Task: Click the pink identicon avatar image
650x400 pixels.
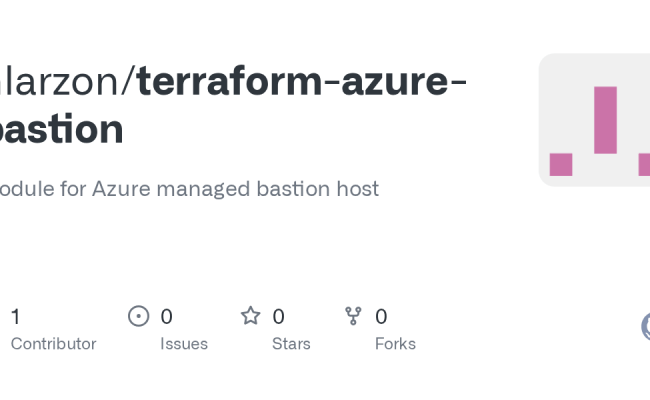Action: click(x=594, y=120)
